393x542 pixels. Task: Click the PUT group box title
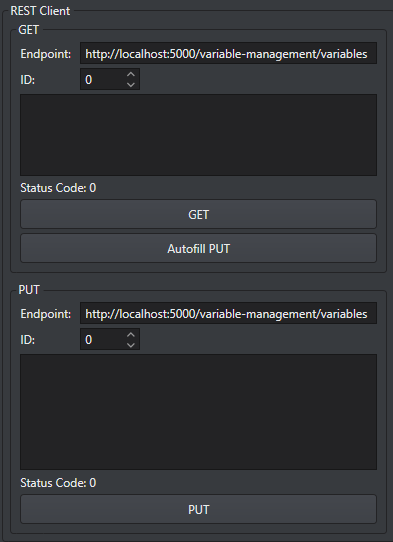click(29, 290)
